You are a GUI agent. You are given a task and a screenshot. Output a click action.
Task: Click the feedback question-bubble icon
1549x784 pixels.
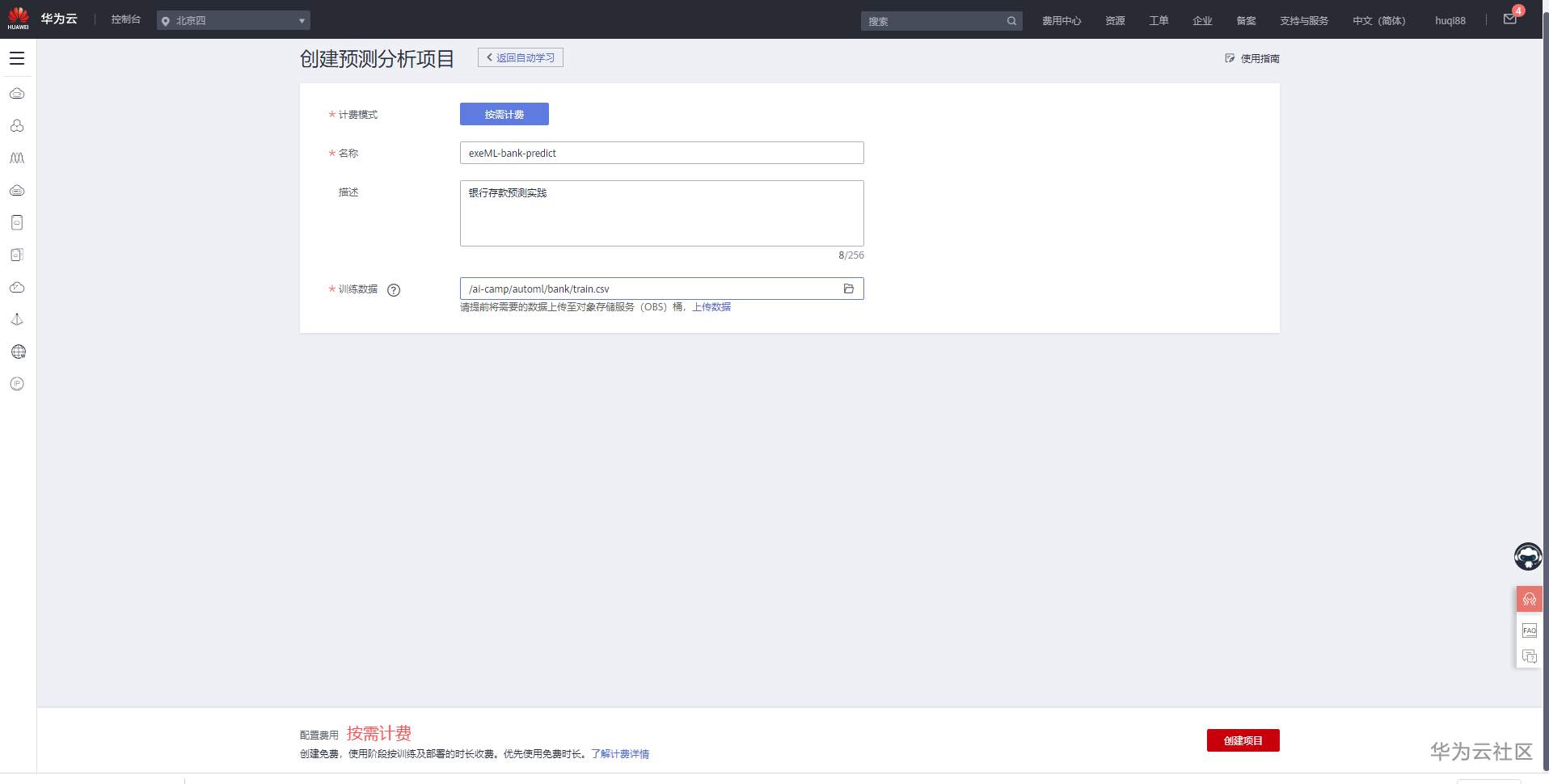[1529, 656]
